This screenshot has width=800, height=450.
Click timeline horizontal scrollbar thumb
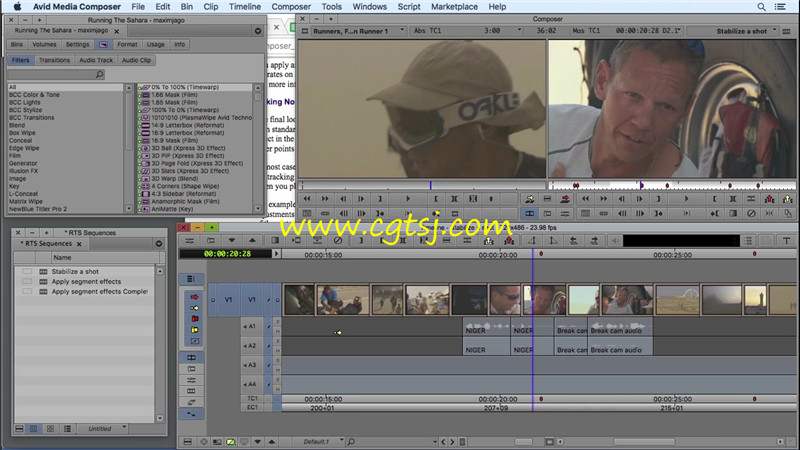click(644, 442)
